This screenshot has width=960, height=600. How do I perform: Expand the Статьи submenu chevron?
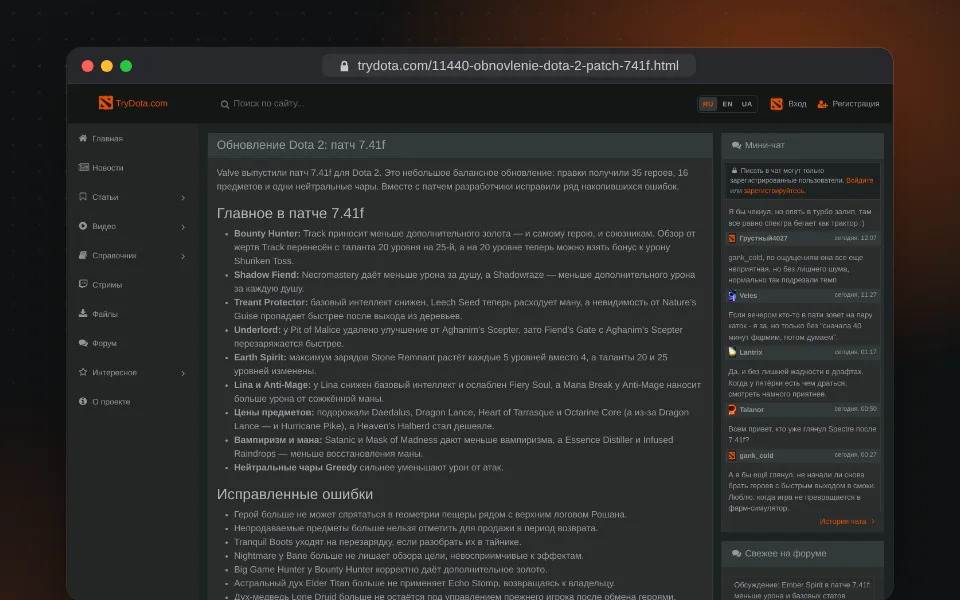pos(183,198)
